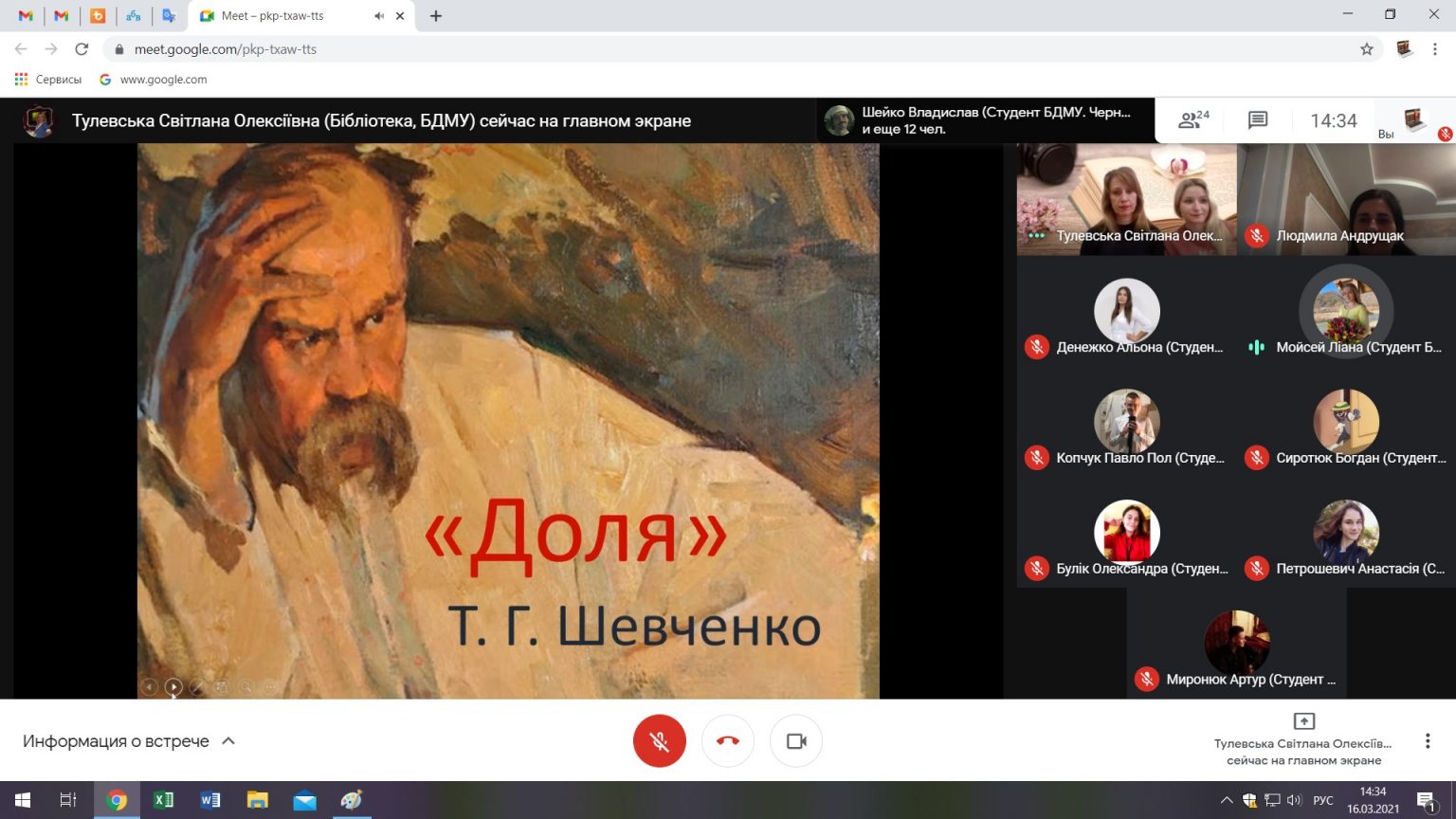Image resolution: width=1456 pixels, height=819 pixels.
Task: Mute the Meet tab via speaker icon
Action: (379, 16)
